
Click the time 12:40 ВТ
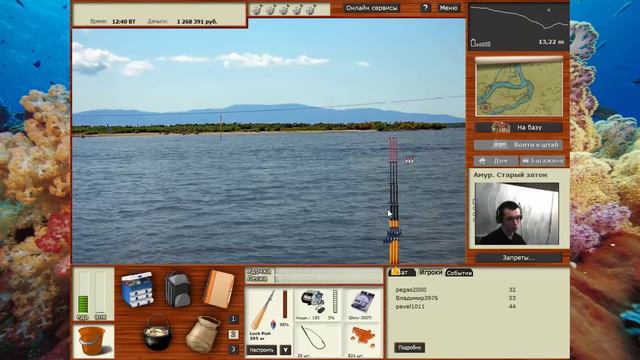coord(123,21)
